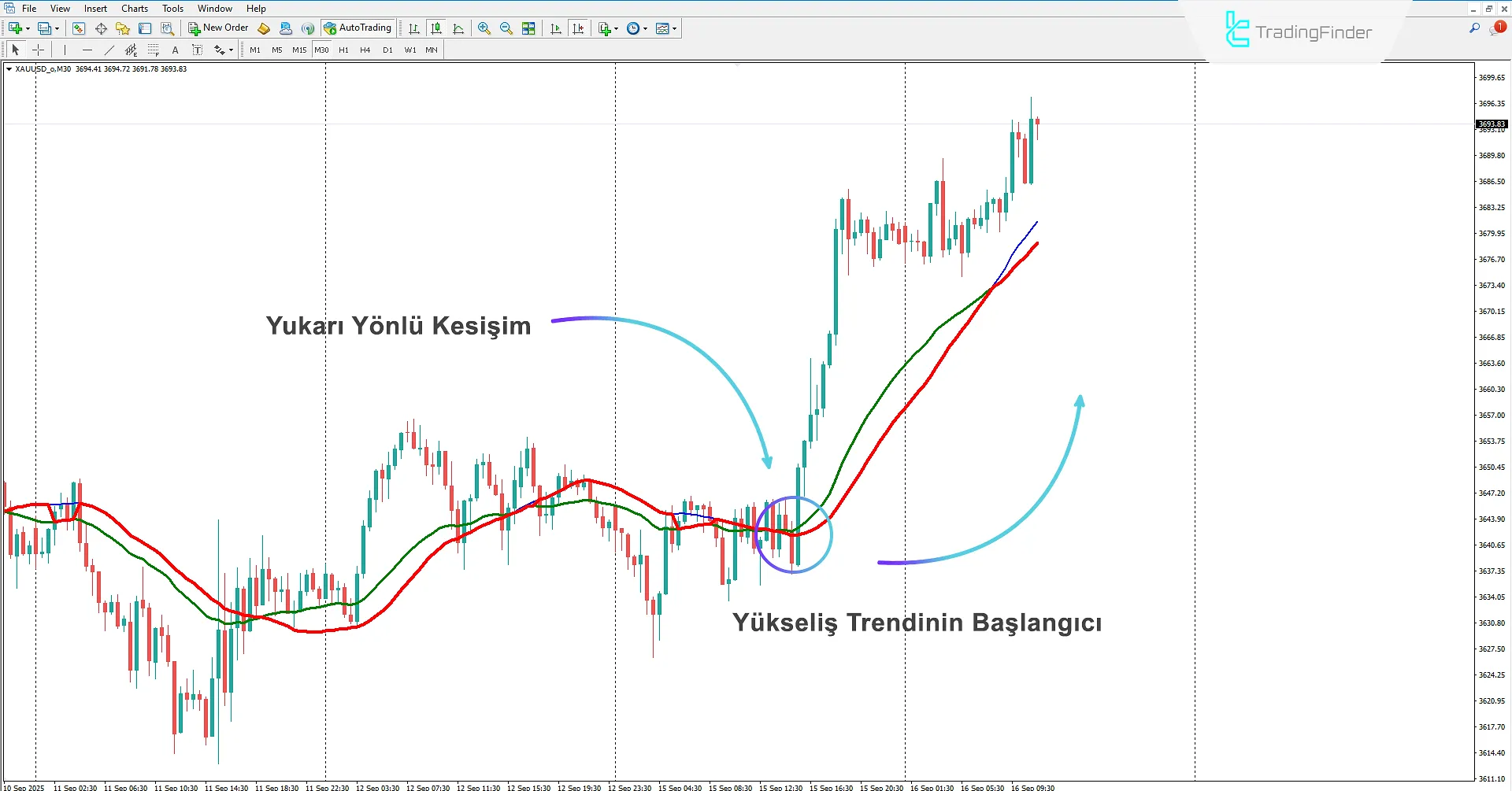Select the Vertical Line drawing tool
The image size is (1512, 791).
pyautogui.click(x=65, y=50)
